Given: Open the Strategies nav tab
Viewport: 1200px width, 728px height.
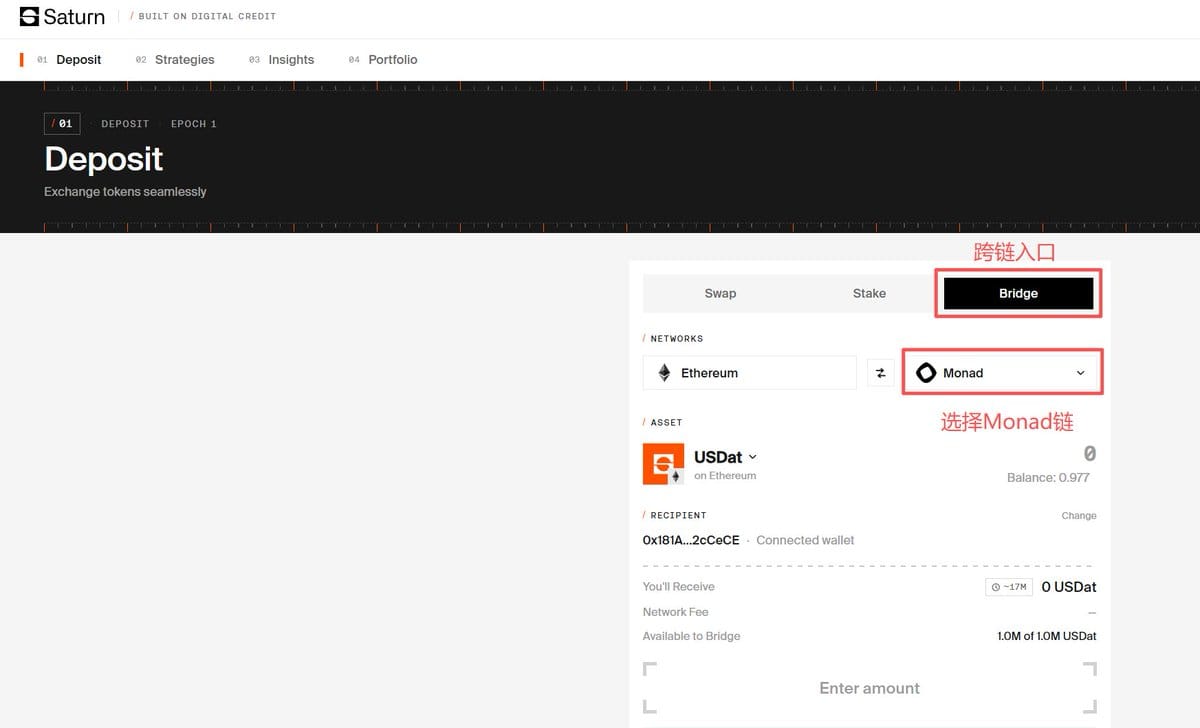Looking at the screenshot, I should (x=175, y=60).
